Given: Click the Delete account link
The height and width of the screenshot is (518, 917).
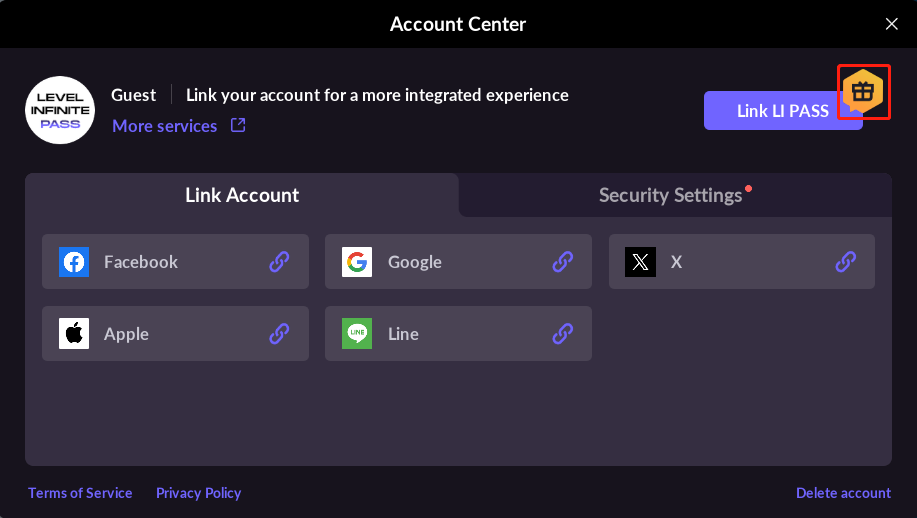Looking at the screenshot, I should [843, 493].
